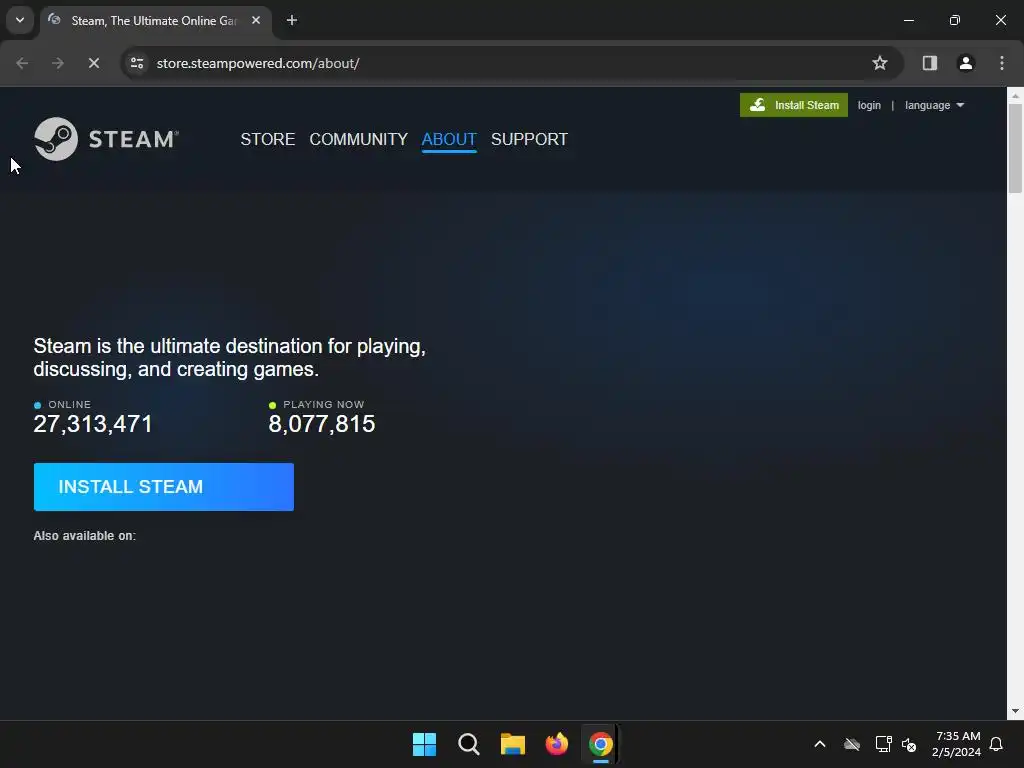Go forward with the browser forward arrow
1024x768 pixels.
click(58, 63)
